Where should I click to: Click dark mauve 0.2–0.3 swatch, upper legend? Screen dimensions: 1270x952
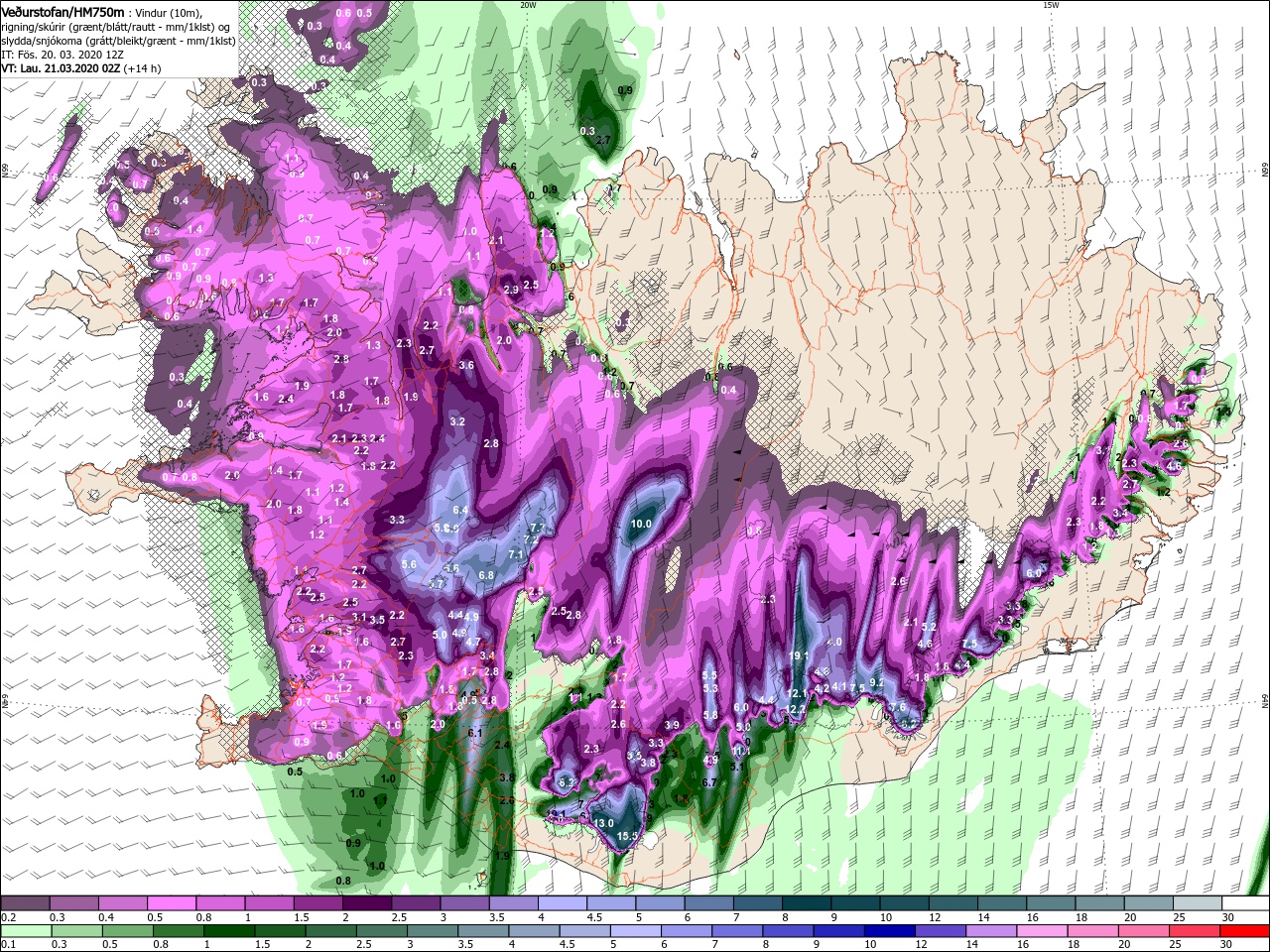click(x=25, y=903)
